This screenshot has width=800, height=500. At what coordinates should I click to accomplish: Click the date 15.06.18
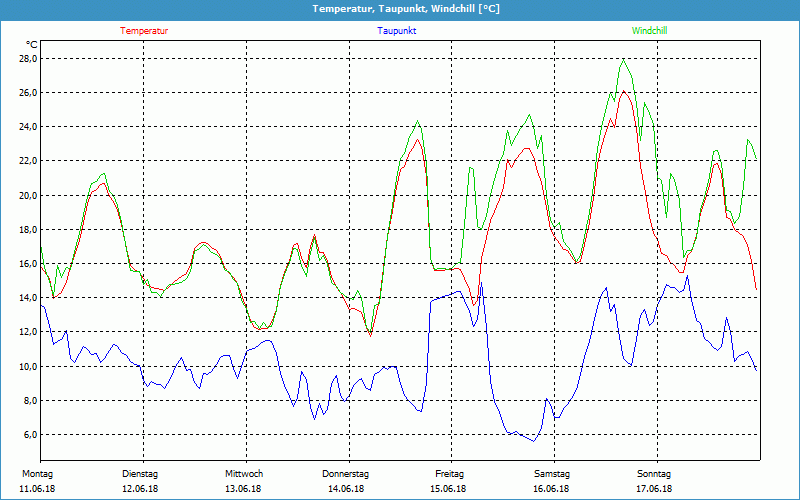(x=448, y=489)
